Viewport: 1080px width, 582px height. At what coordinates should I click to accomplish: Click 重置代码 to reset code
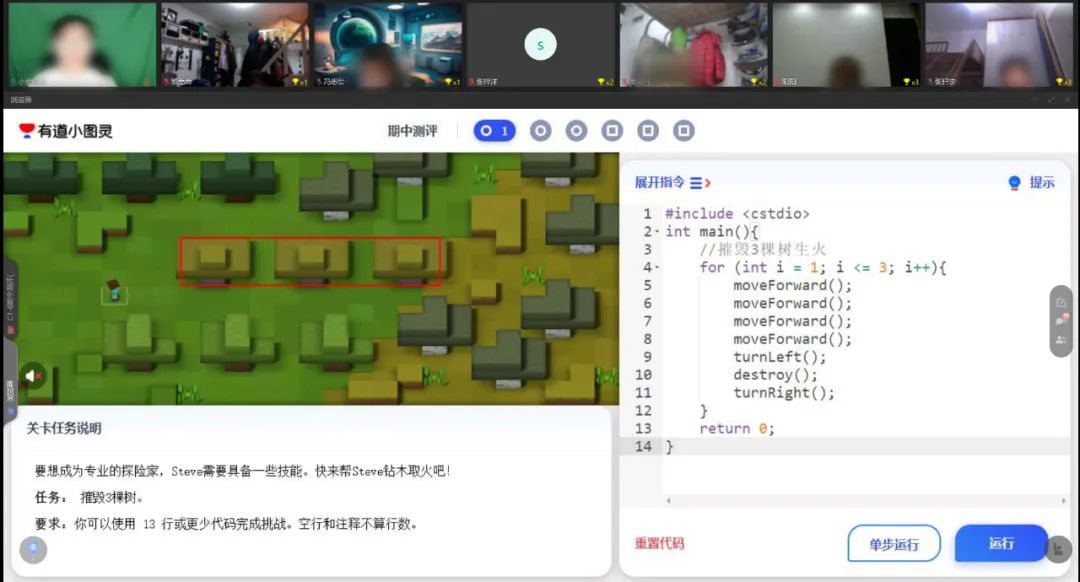point(659,543)
